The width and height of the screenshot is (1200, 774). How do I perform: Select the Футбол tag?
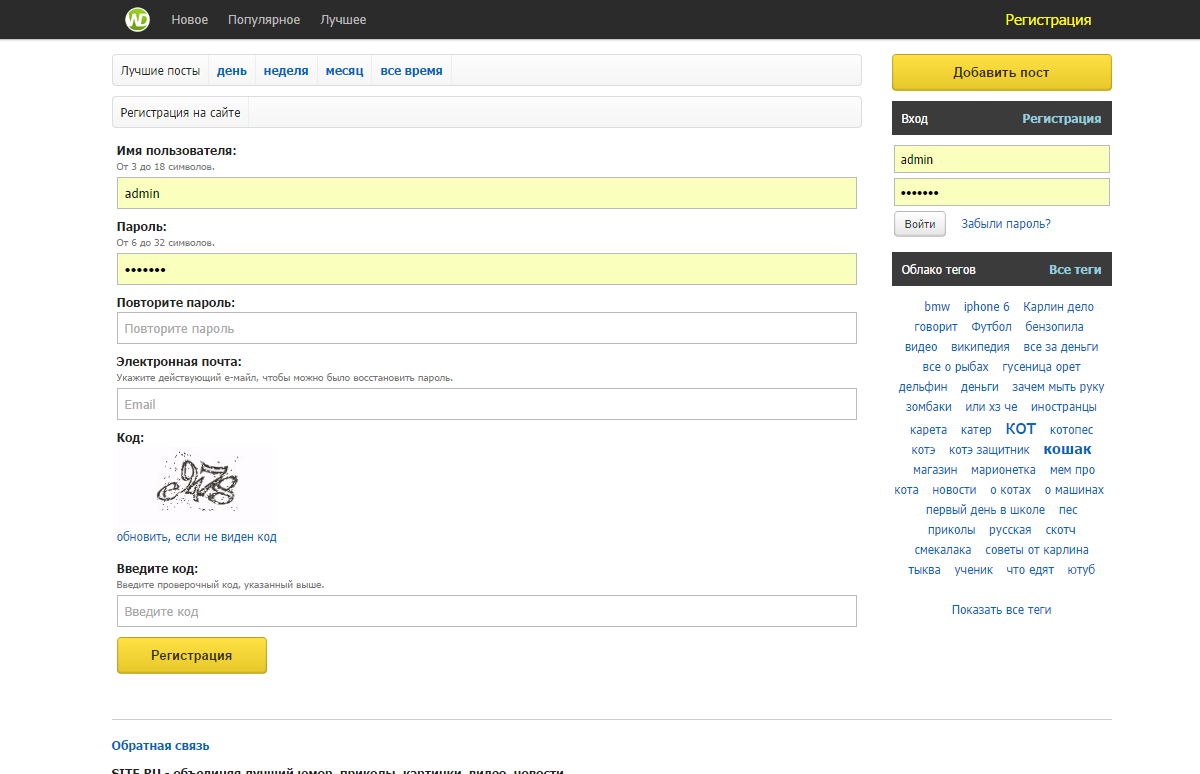click(992, 327)
